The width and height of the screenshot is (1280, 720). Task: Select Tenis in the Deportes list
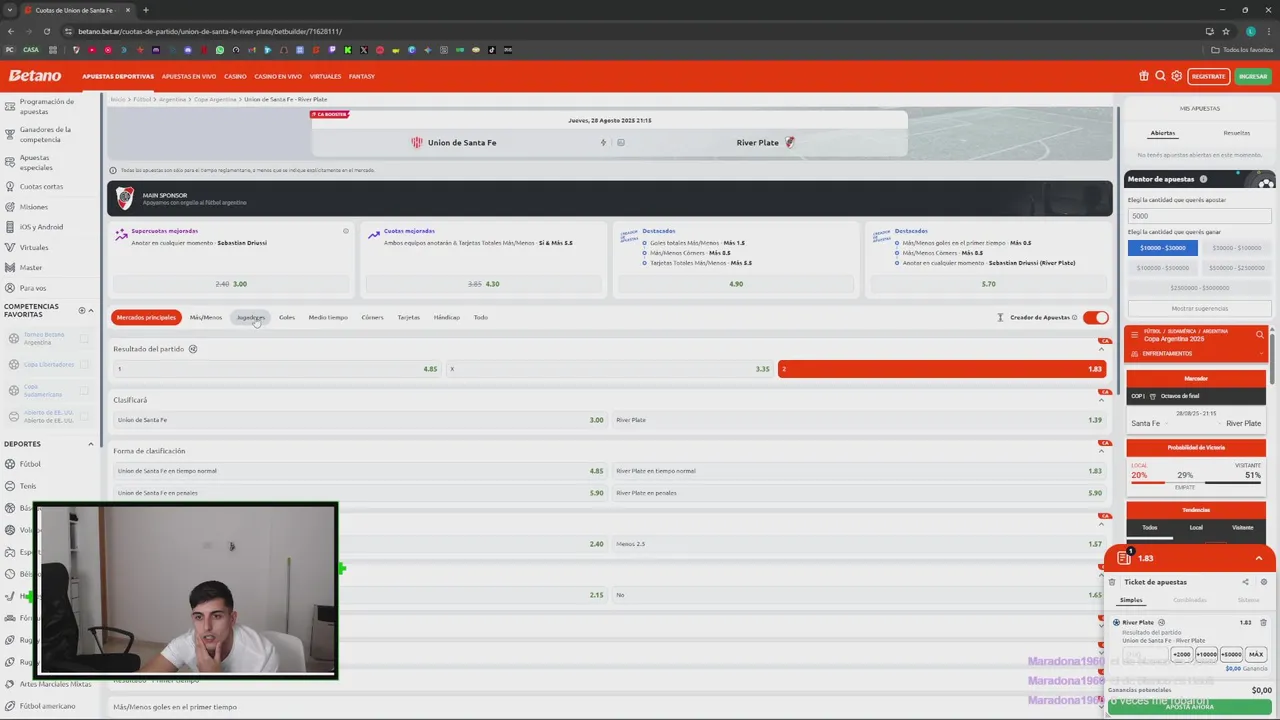(28, 486)
